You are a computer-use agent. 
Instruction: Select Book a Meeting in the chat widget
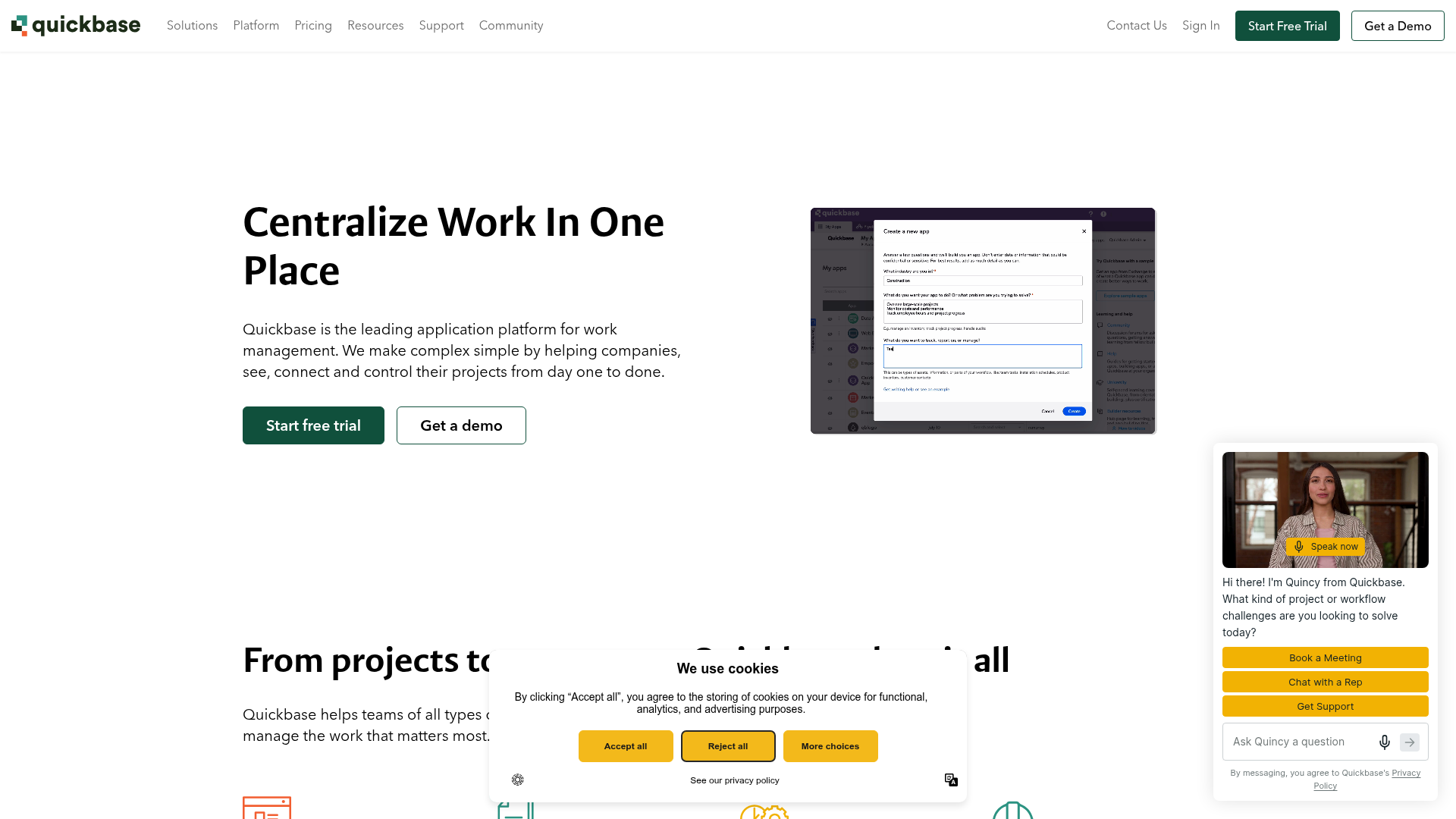1325,657
